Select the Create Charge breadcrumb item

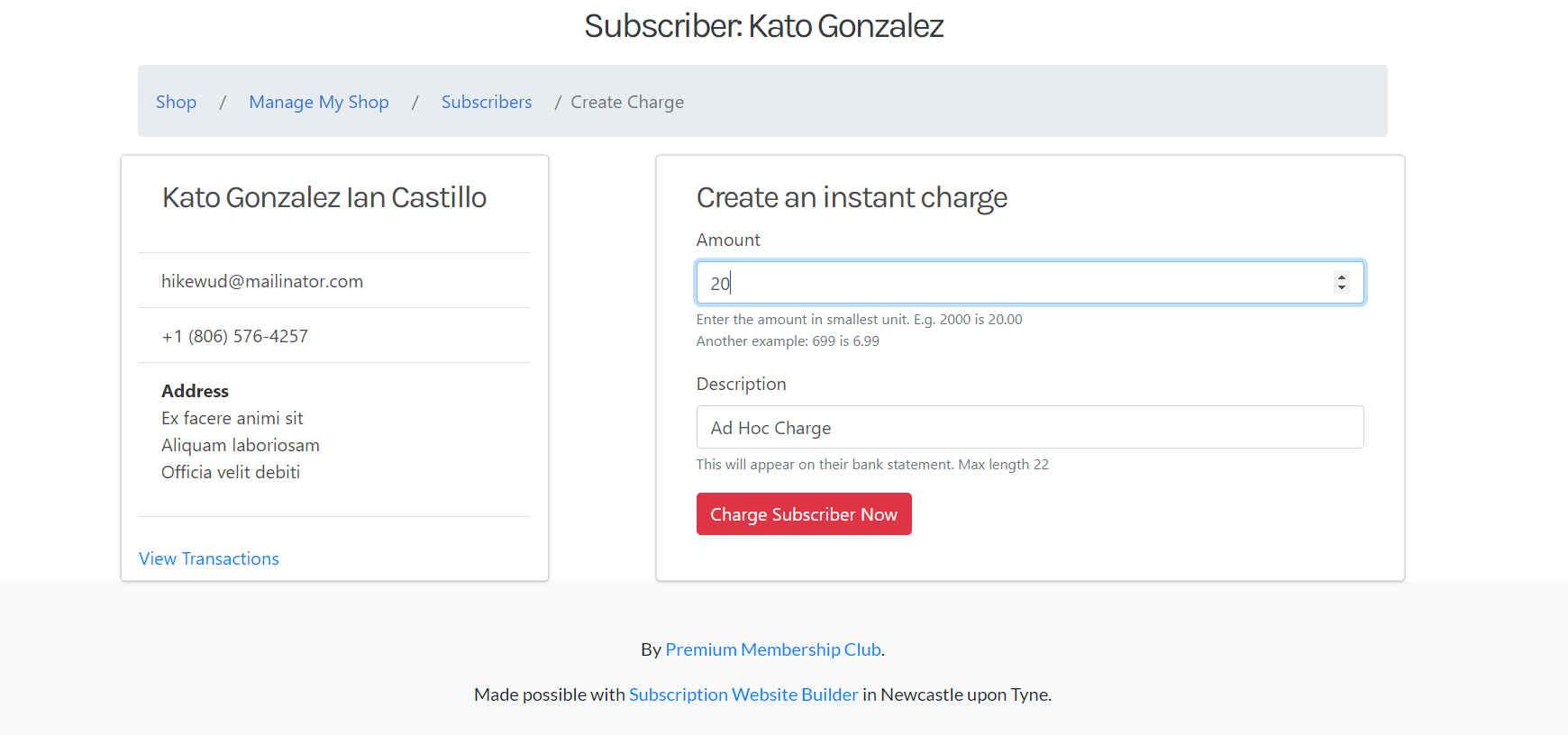tap(627, 102)
